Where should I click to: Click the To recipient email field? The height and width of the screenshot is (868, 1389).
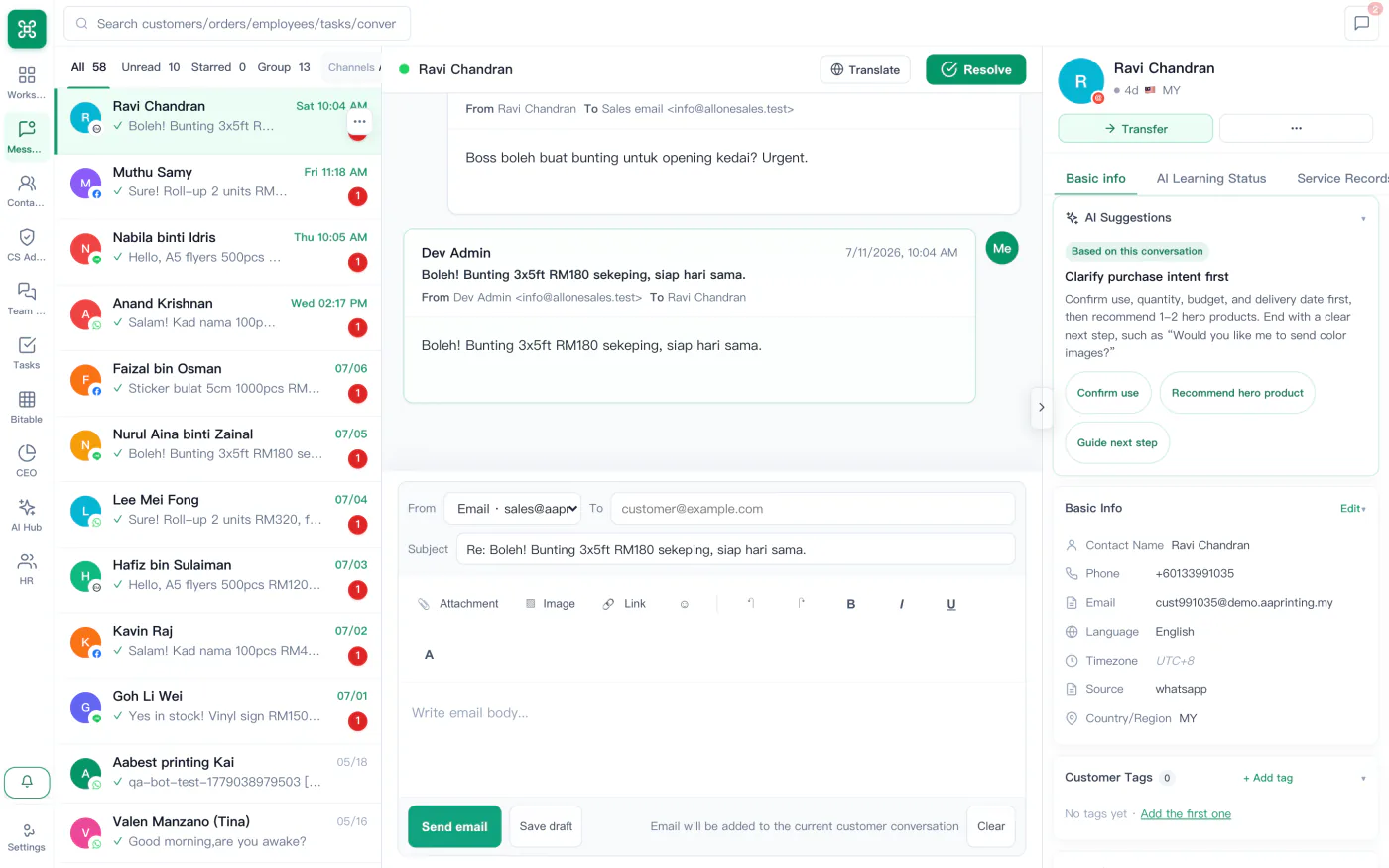(813, 509)
